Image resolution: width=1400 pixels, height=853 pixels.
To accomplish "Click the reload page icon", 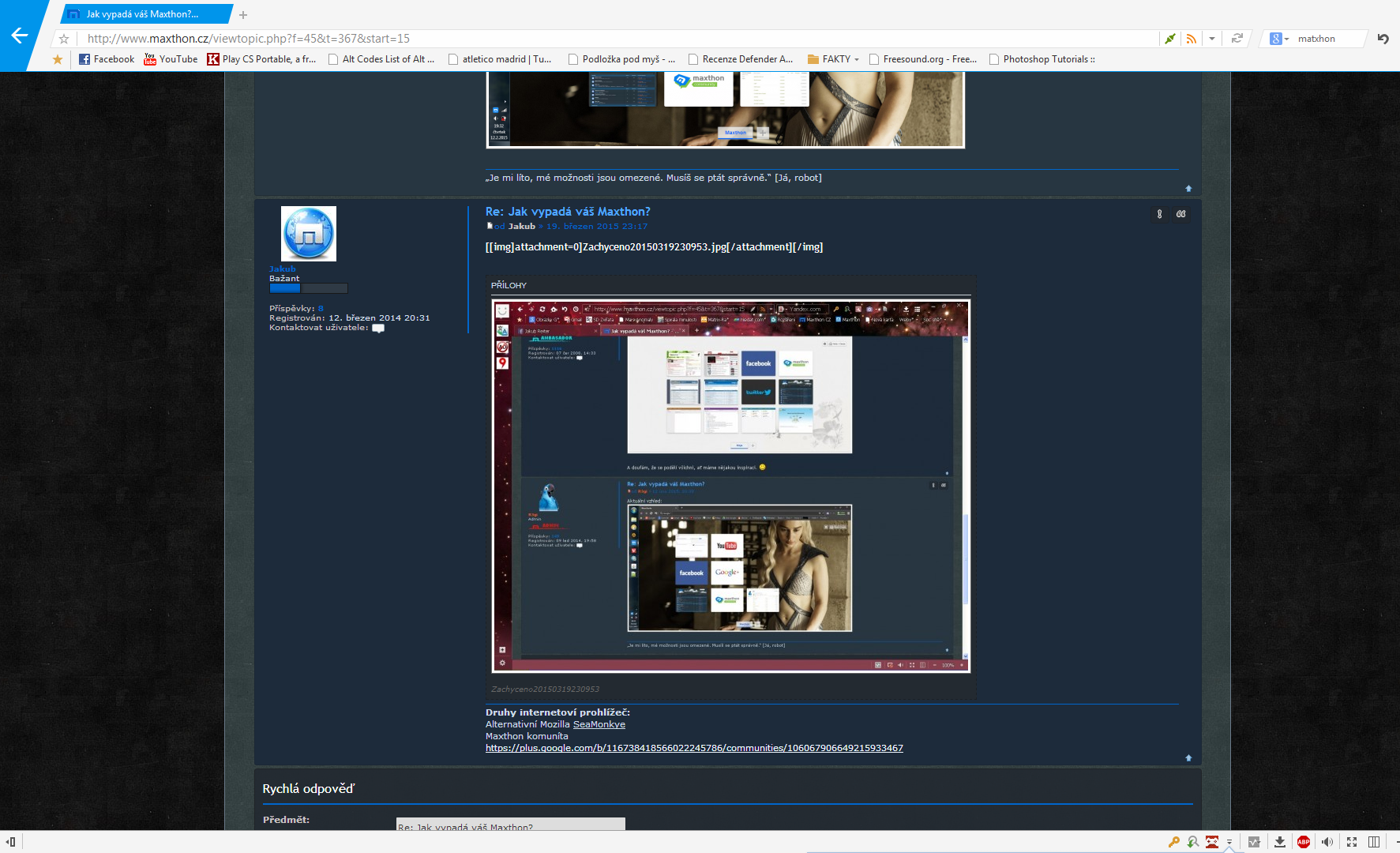I will pyautogui.click(x=1237, y=39).
